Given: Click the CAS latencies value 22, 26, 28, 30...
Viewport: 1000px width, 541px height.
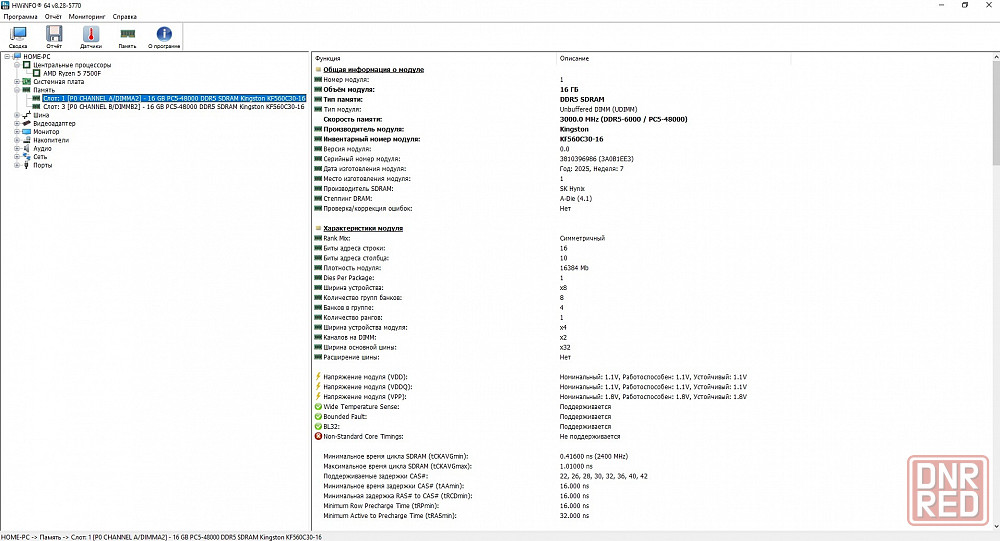Looking at the screenshot, I should tap(603, 476).
